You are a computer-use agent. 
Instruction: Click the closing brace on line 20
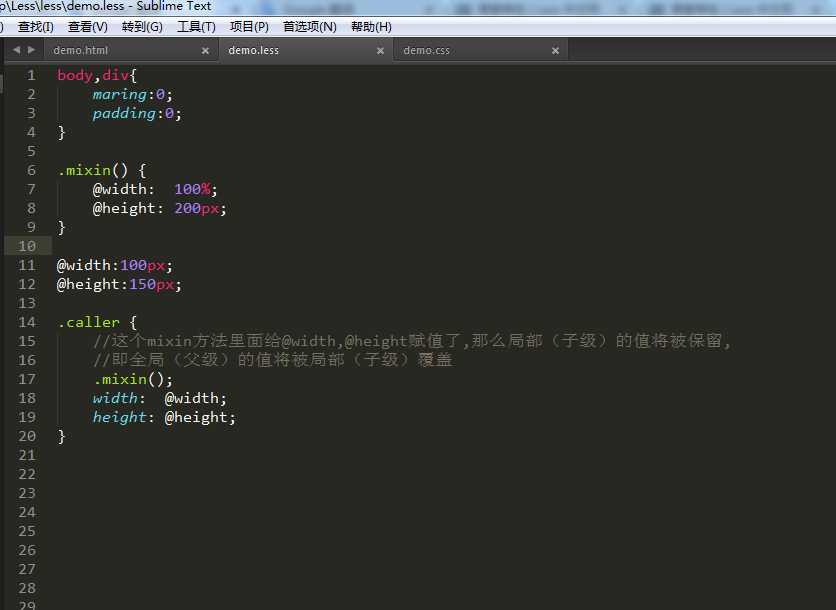61,436
